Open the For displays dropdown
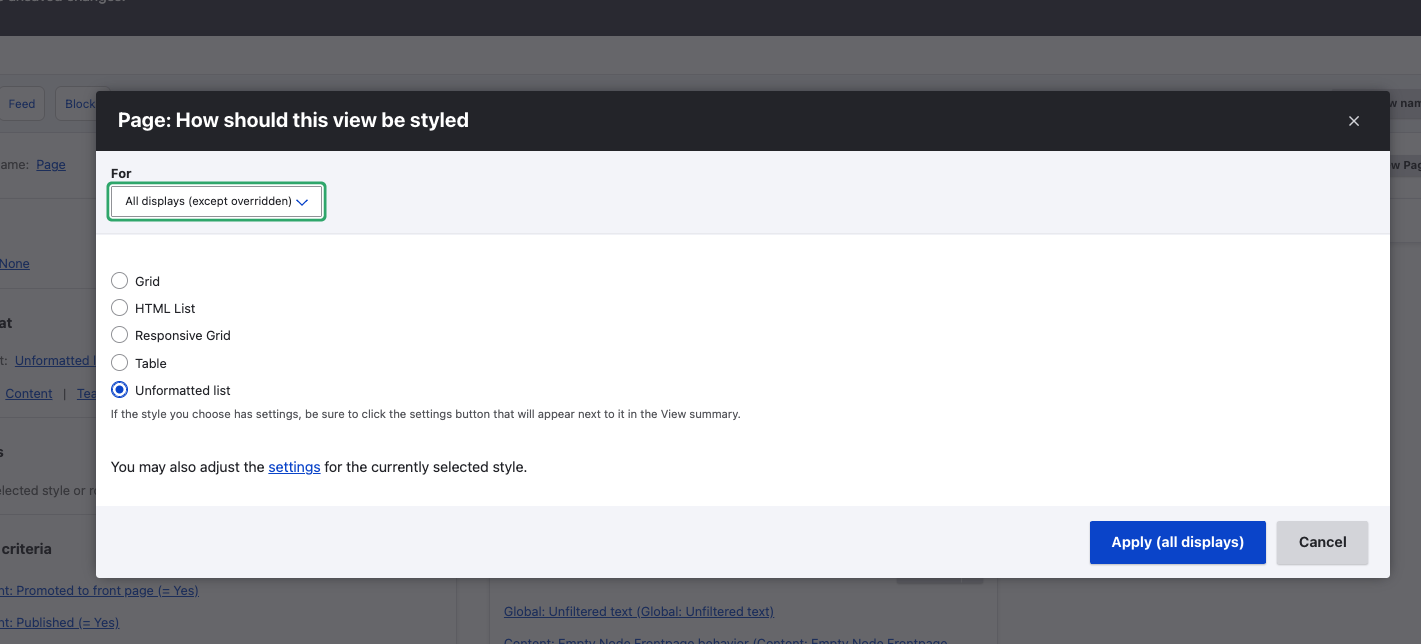 [x=216, y=201]
